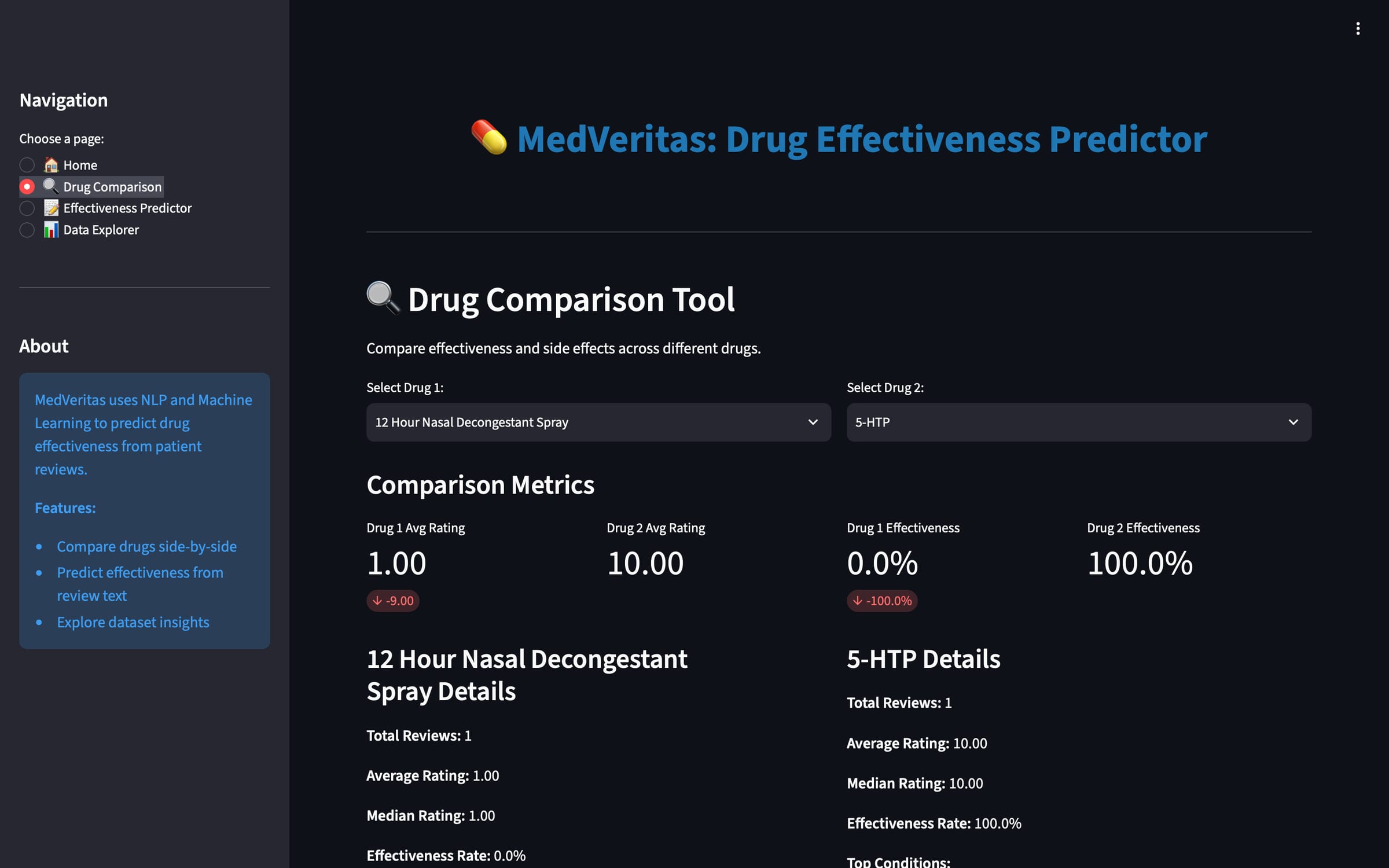This screenshot has width=1389, height=868.
Task: Click the bar chart icon beside Data Explorer
Action: click(x=51, y=230)
